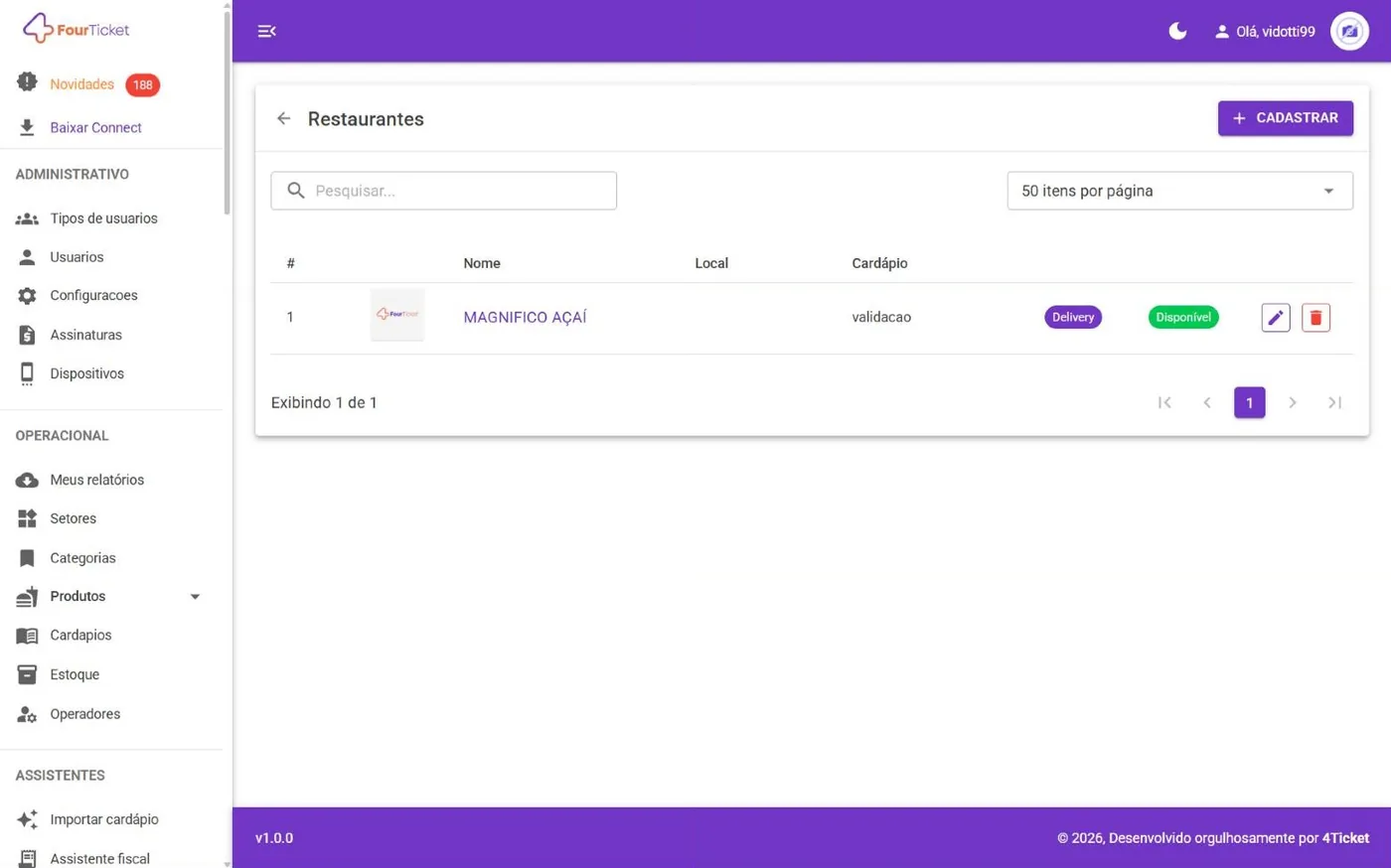The image size is (1391, 868).
Task: Focus the Pesquisar search field
Action: click(443, 191)
